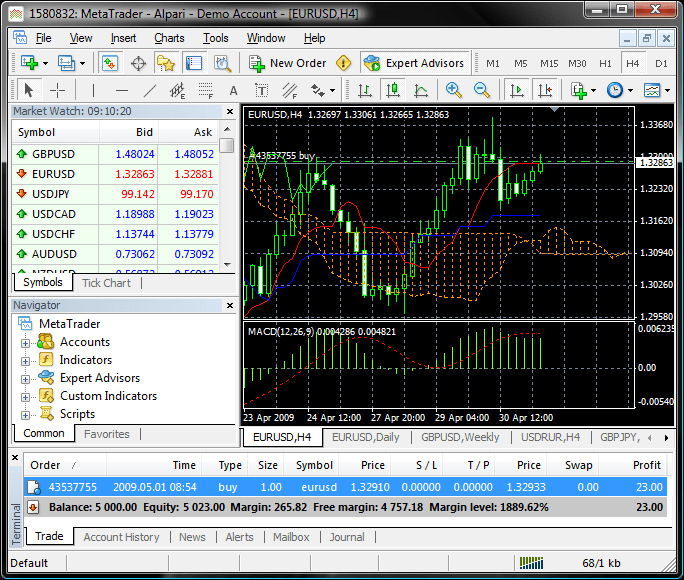Toggle chart auto scroll icon

(516, 90)
